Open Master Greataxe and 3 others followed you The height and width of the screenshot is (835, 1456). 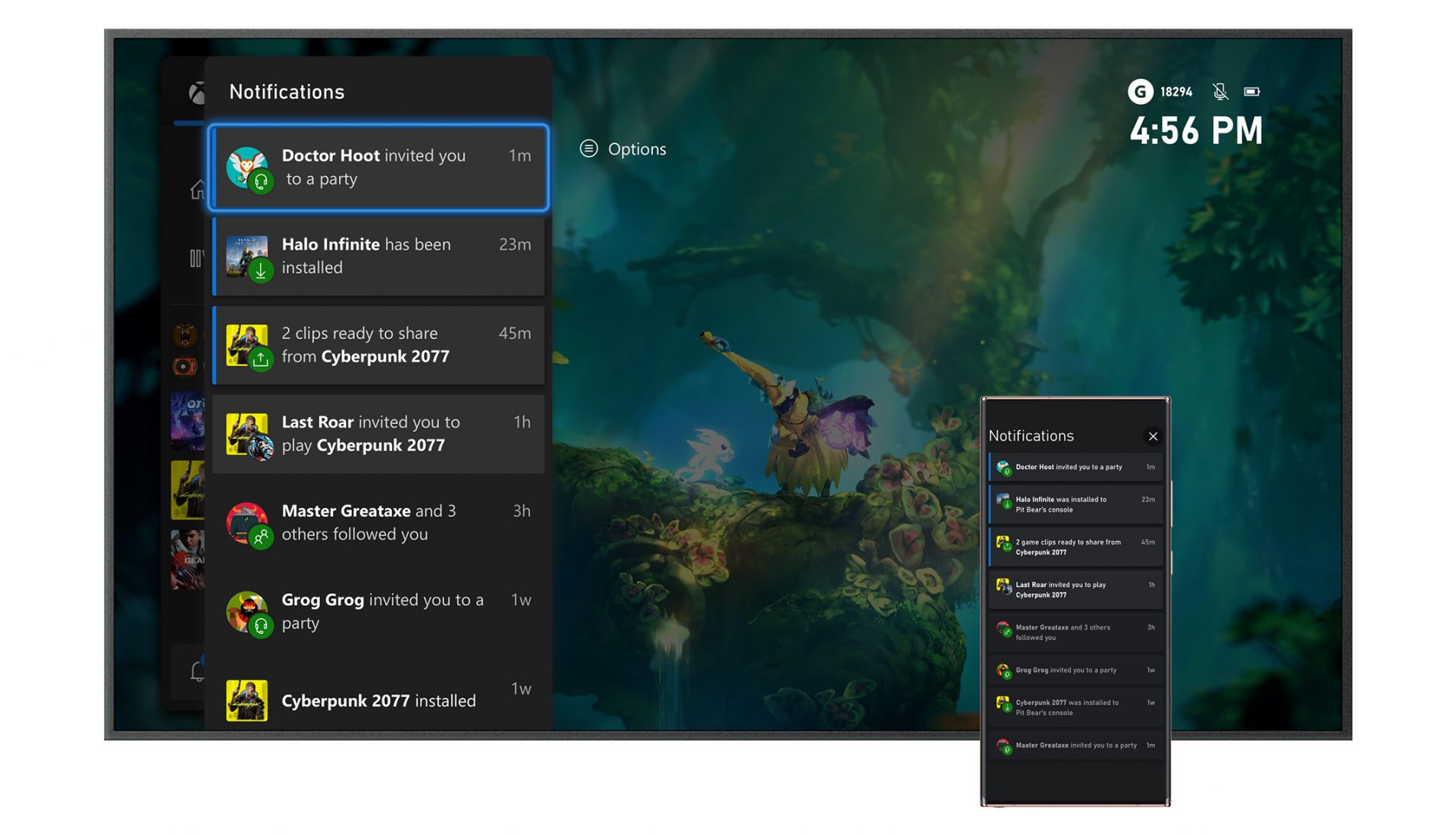click(x=378, y=523)
